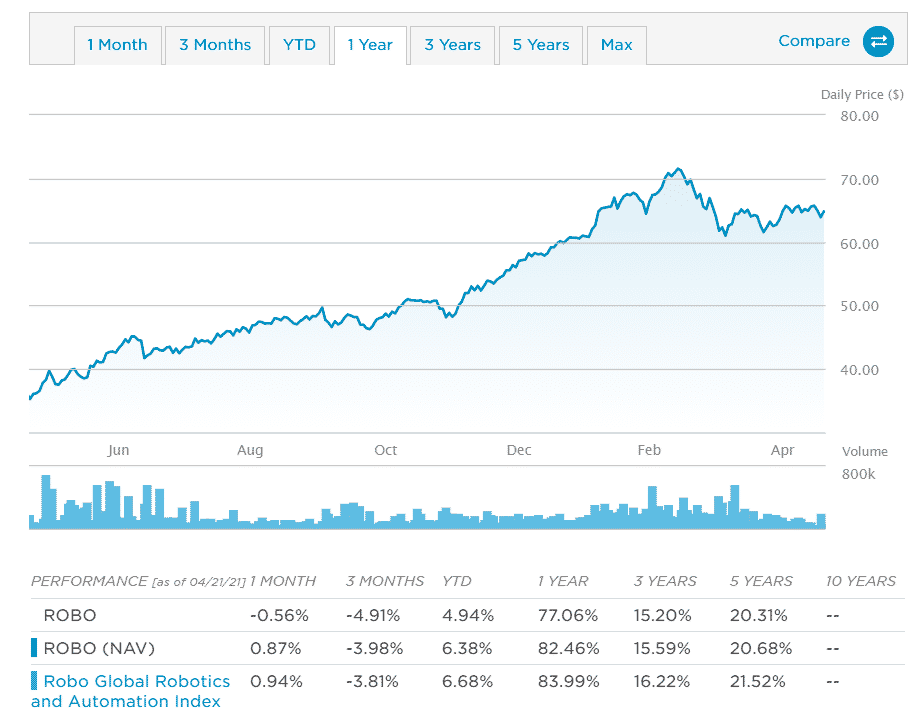The image size is (923, 712).
Task: Click ROBO (NAV) 1 month value 0.87%
Action: pos(275,648)
